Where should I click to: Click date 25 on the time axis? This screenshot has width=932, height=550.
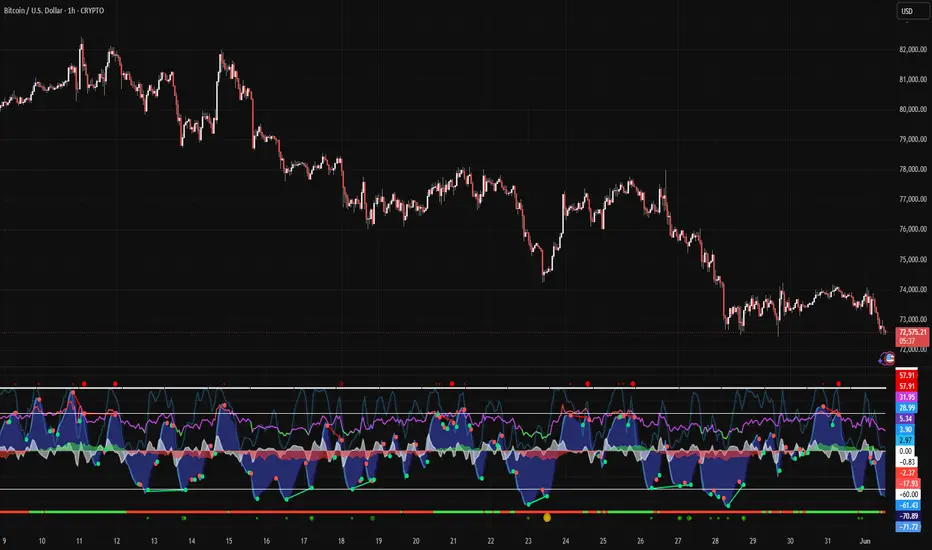tap(603, 541)
